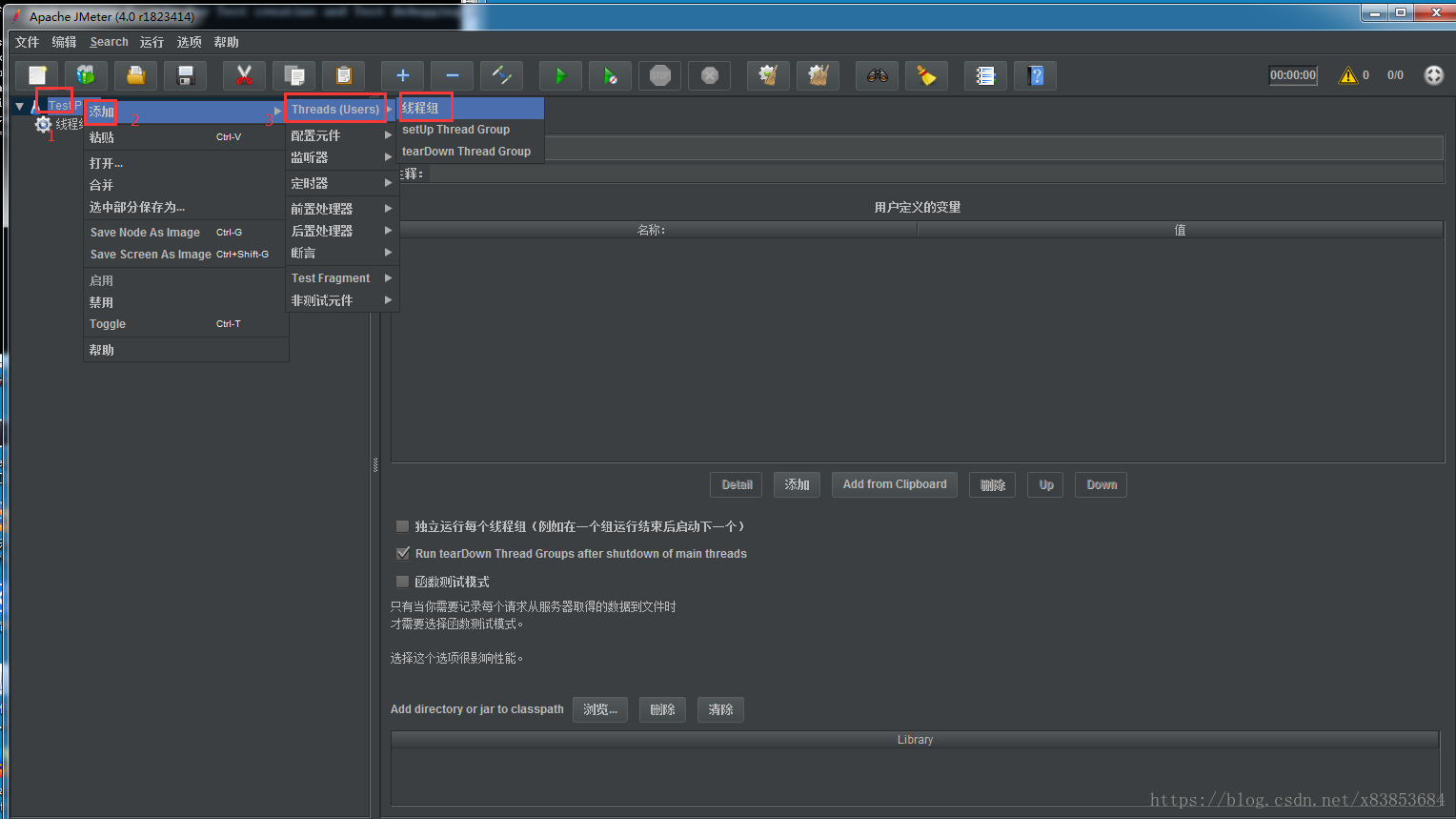Expand the Test Fragment submenu
Viewport: 1456px width, 819px height.
point(341,278)
